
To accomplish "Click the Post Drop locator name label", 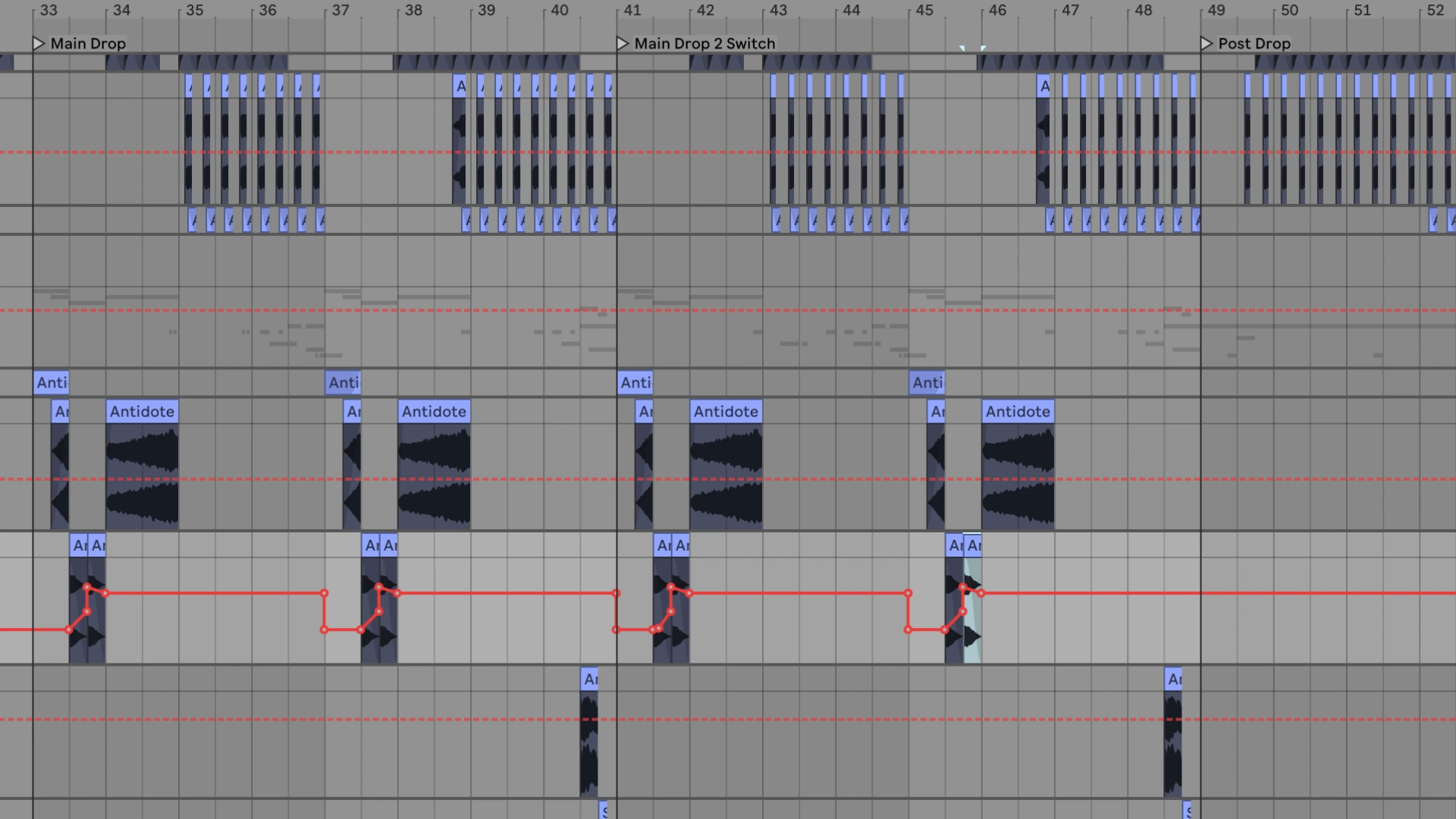I will 1254,43.
